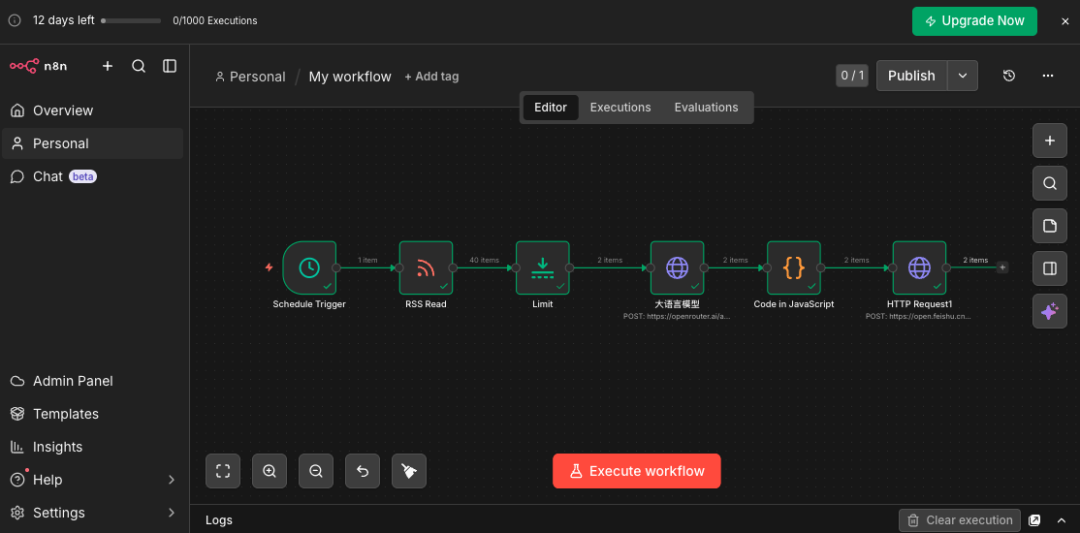This screenshot has width=1080, height=533.
Task: Open Chat beta in sidebar
Action: point(92,176)
